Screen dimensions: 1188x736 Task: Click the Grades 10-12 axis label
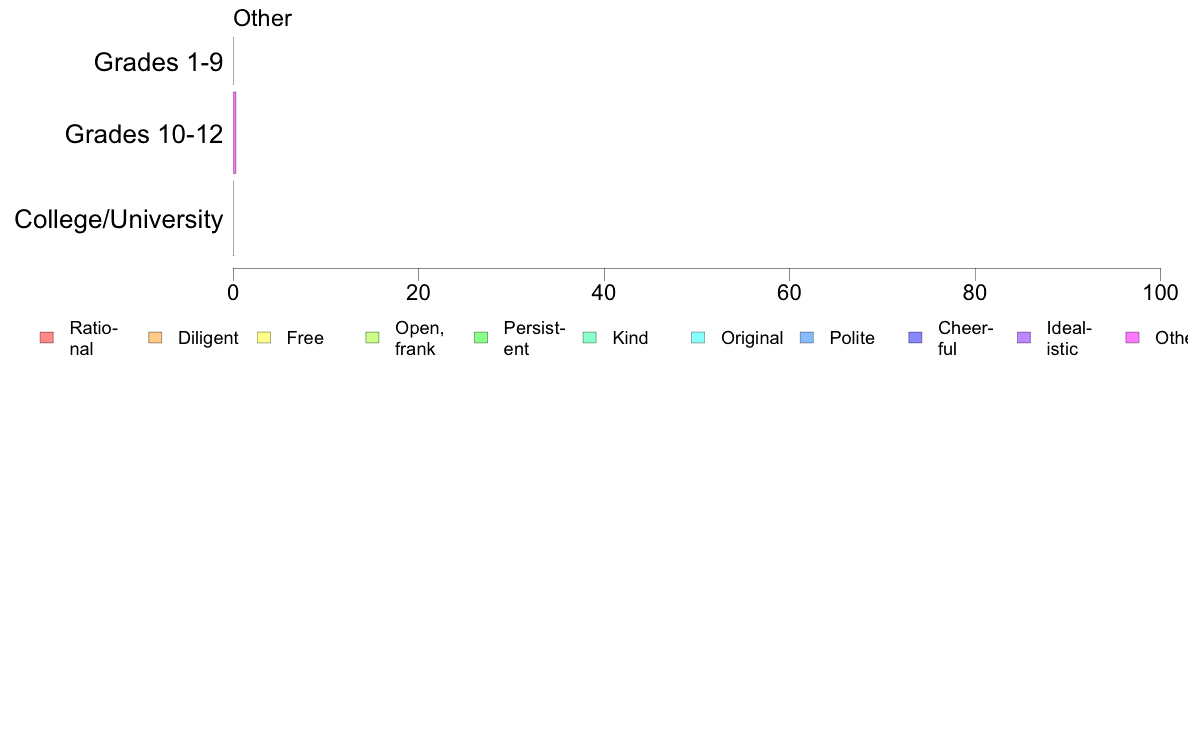[x=144, y=134]
